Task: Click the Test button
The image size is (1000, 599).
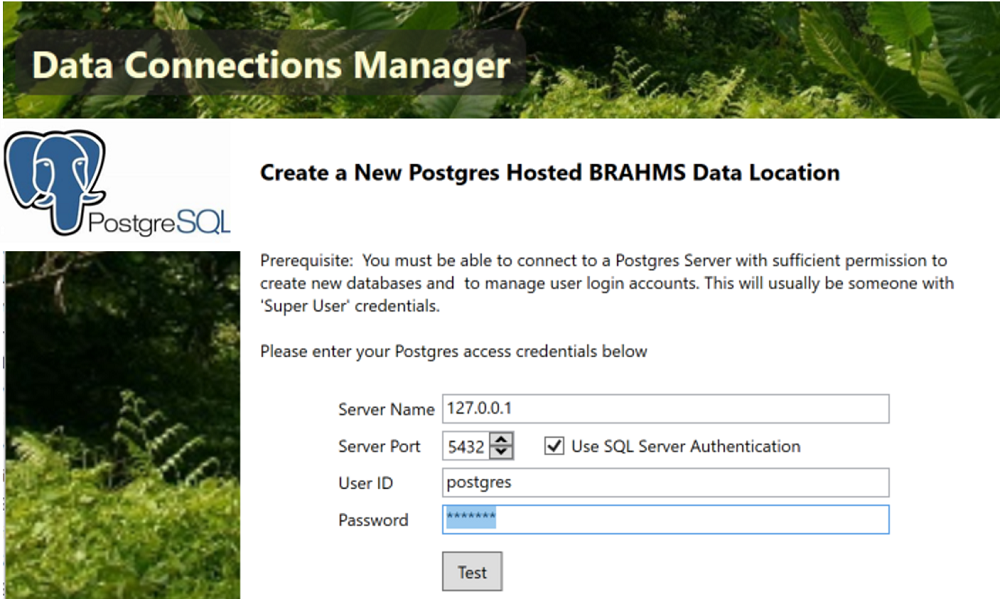Action: (x=472, y=572)
